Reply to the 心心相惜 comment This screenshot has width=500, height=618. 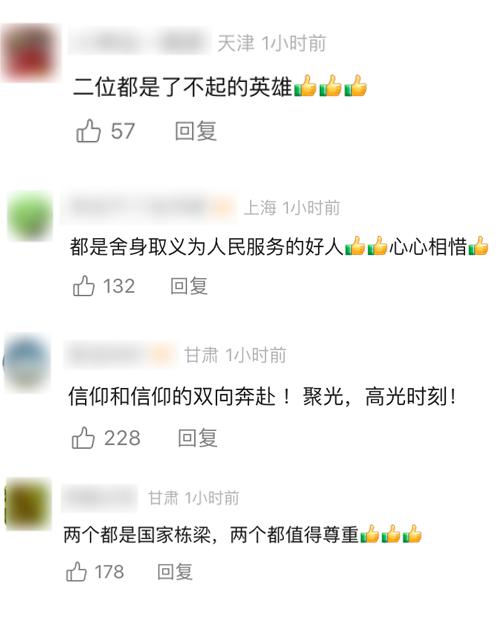[189, 286]
